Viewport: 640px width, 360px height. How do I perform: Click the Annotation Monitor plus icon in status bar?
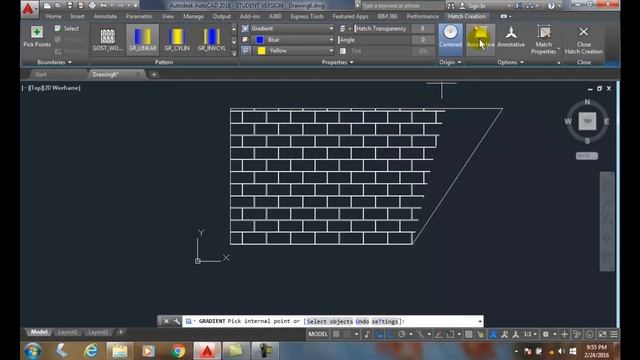(x=564, y=334)
